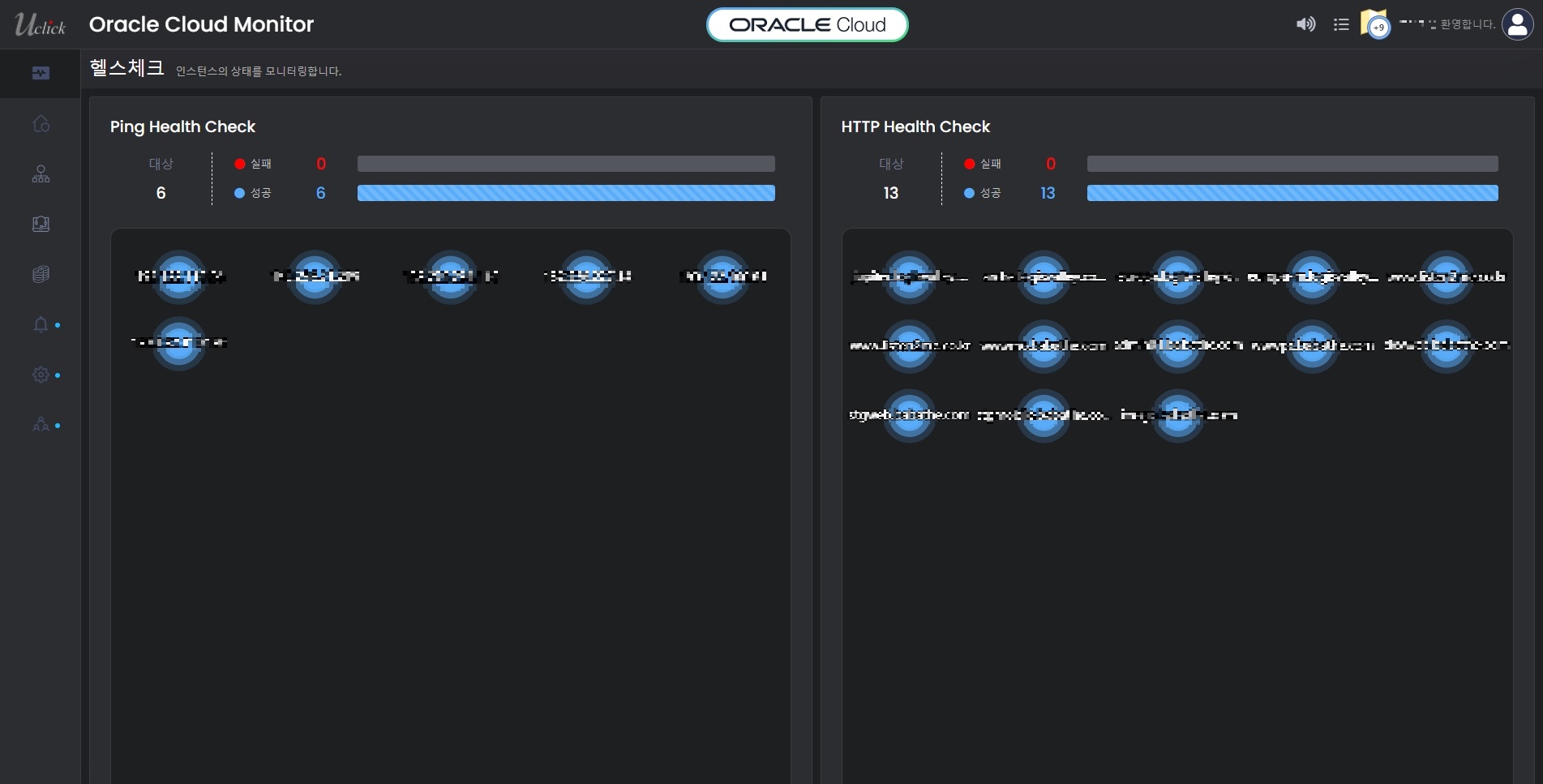Click the Ping success progress bar
The width and height of the screenshot is (1543, 784).
566,193
